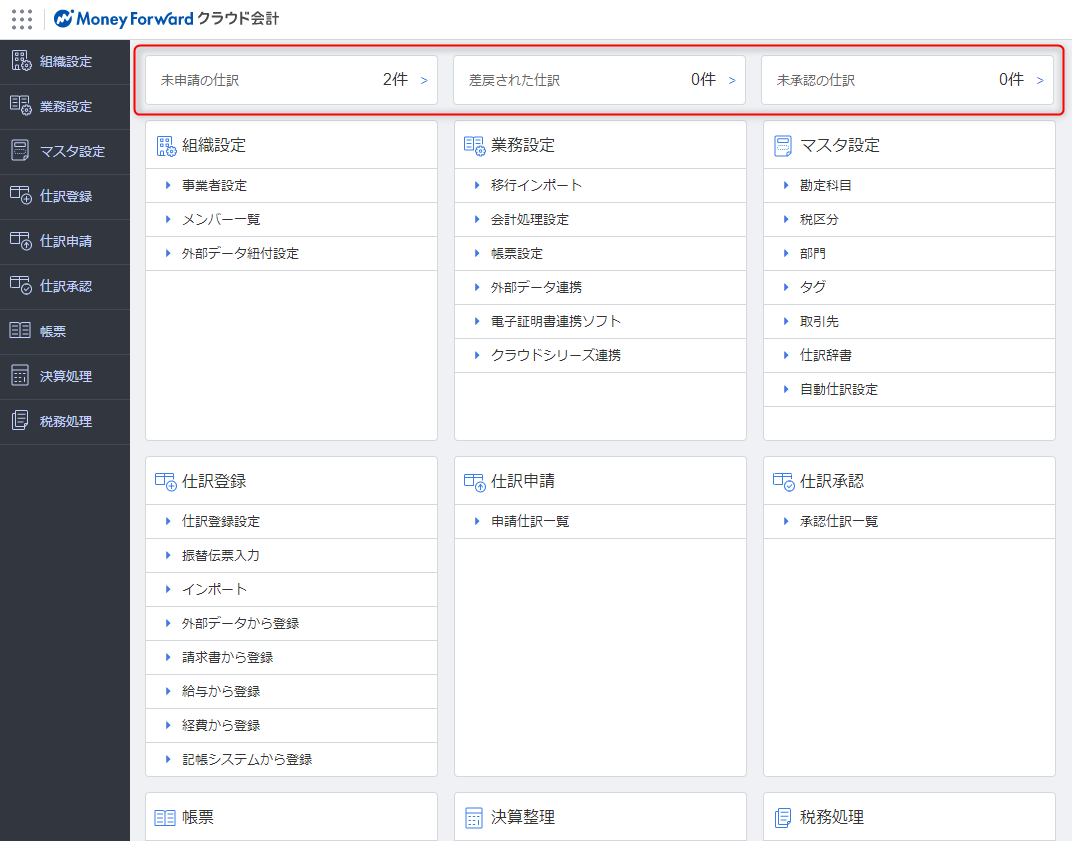This screenshot has height=841, width=1072.
Task: Click the arrow beside 仕訳登録設定
Action: [x=168, y=521]
